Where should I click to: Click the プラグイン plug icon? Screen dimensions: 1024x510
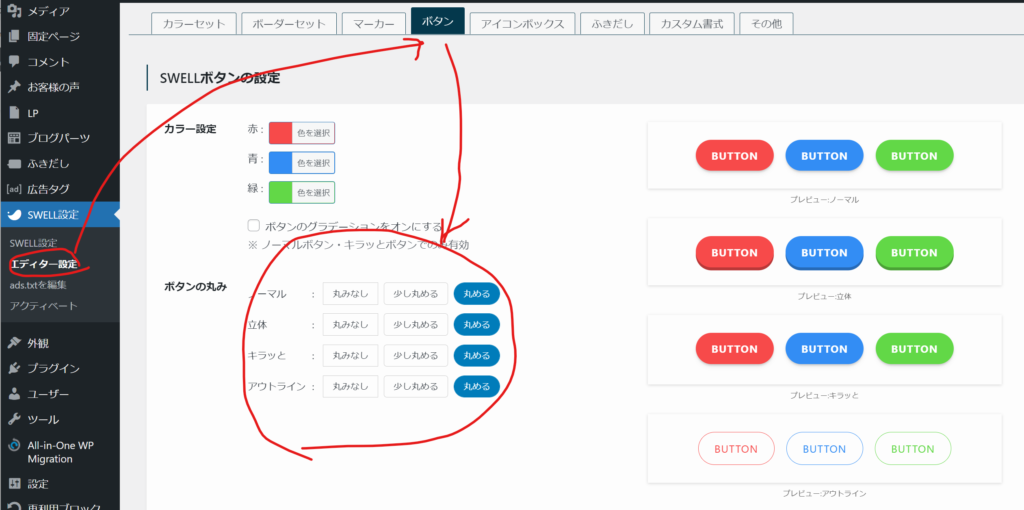pyautogui.click(x=14, y=368)
